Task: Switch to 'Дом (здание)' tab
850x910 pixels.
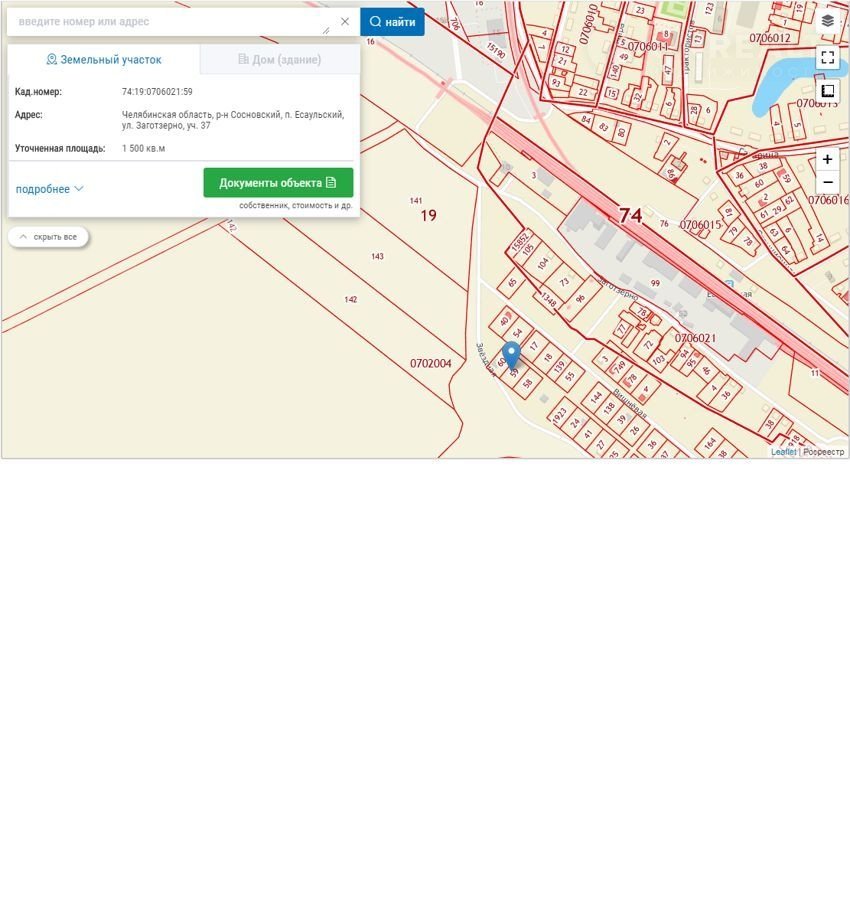Action: click(279, 60)
